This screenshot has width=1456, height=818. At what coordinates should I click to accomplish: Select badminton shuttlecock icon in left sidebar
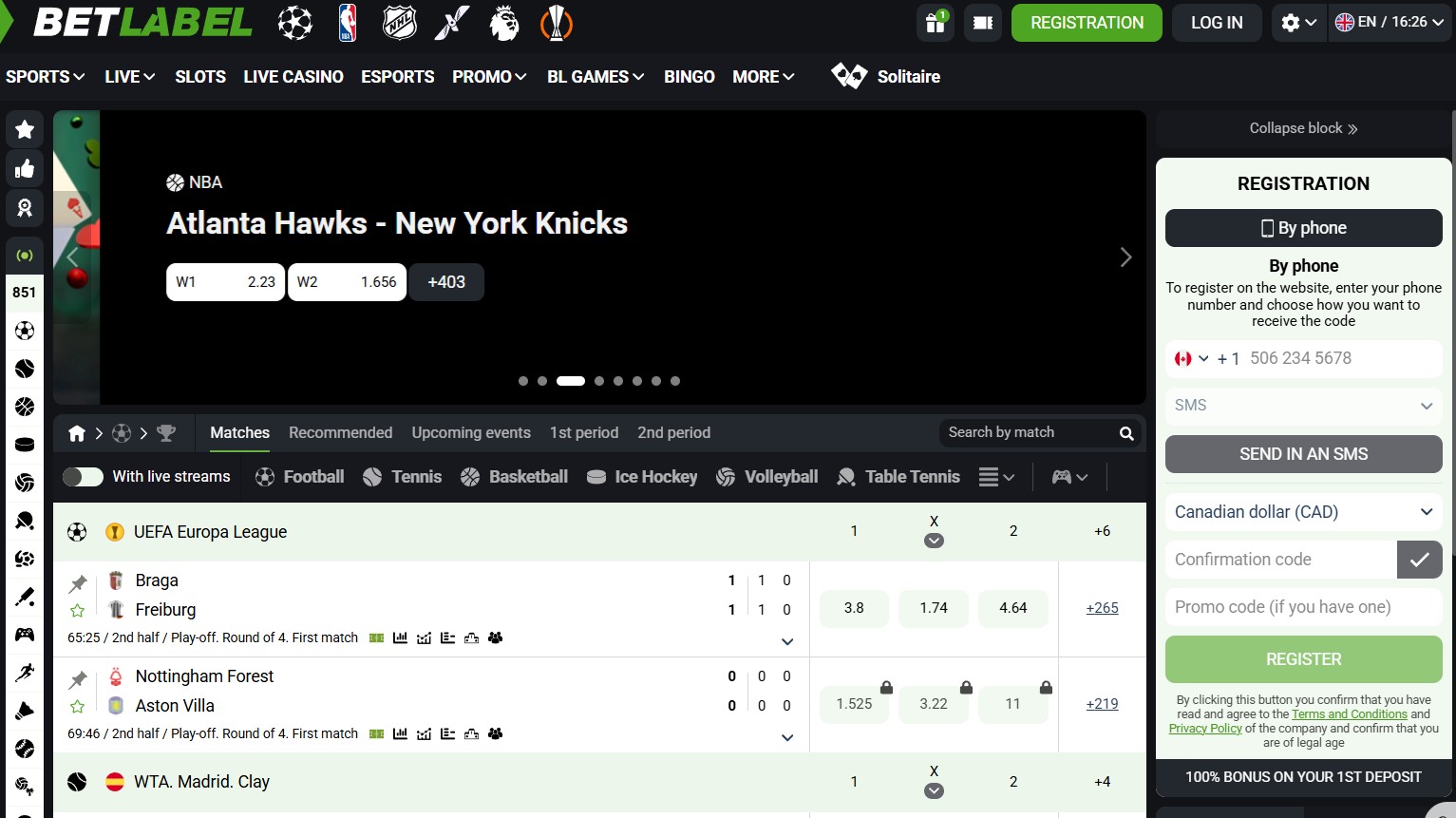click(25, 711)
